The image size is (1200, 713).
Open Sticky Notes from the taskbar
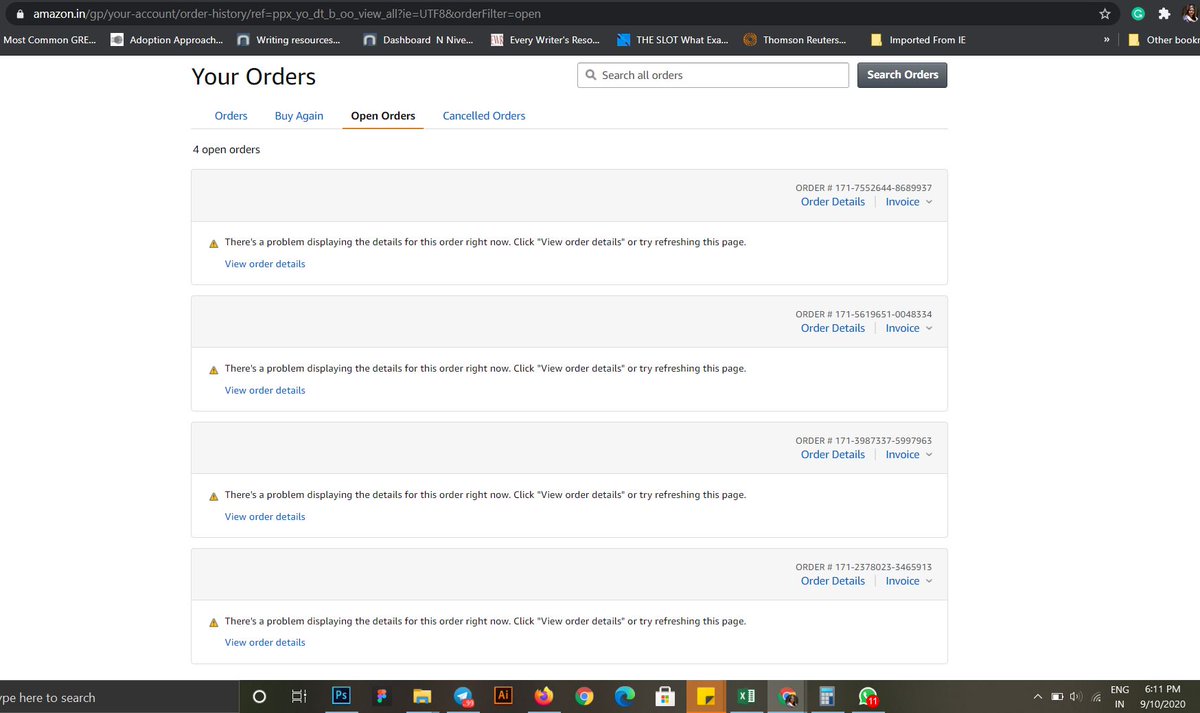[706, 697]
